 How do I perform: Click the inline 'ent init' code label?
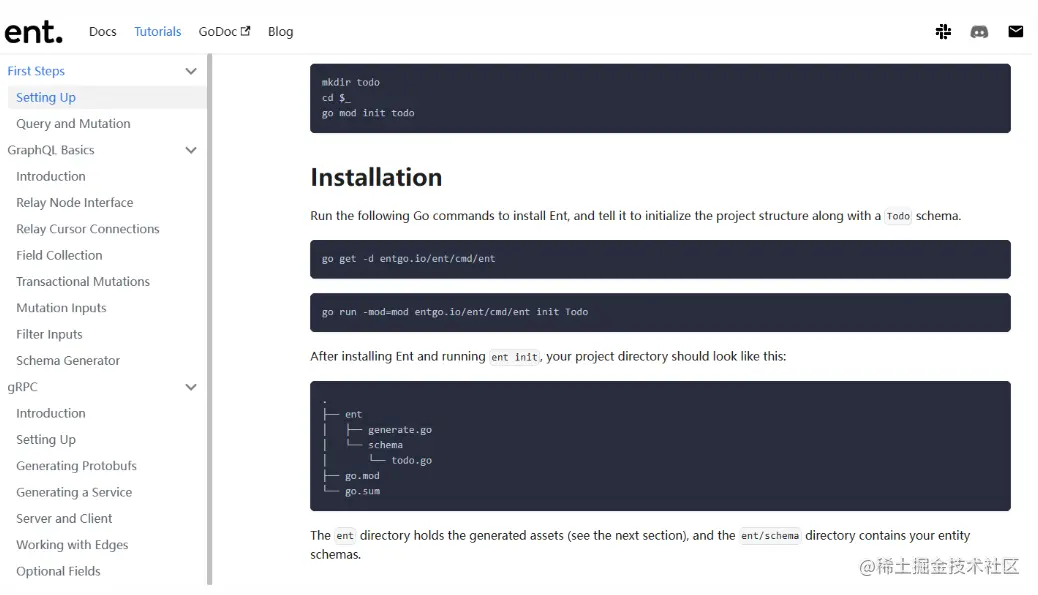click(x=514, y=357)
